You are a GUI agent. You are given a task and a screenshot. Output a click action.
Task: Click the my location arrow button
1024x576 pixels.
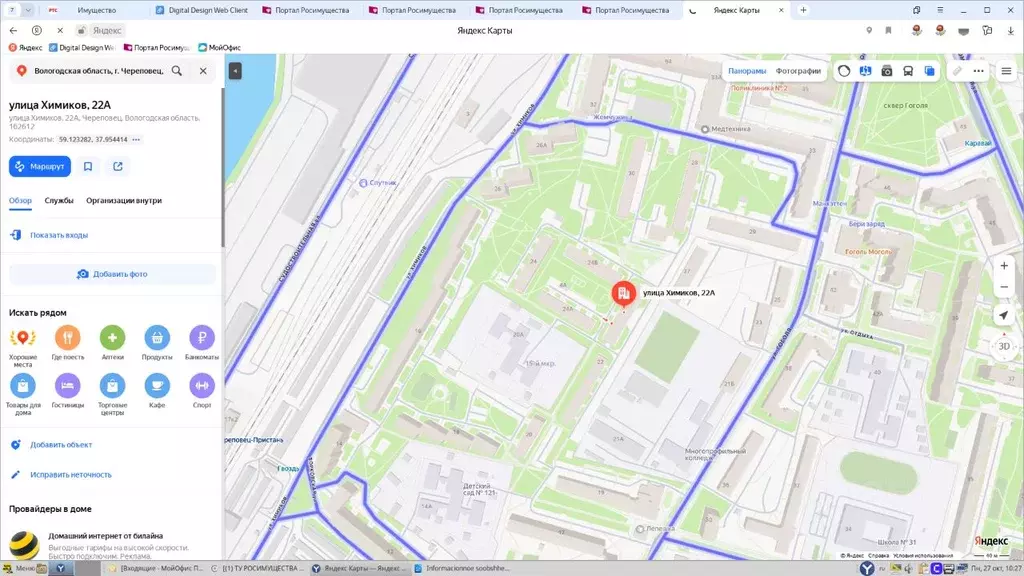[x=1004, y=315]
